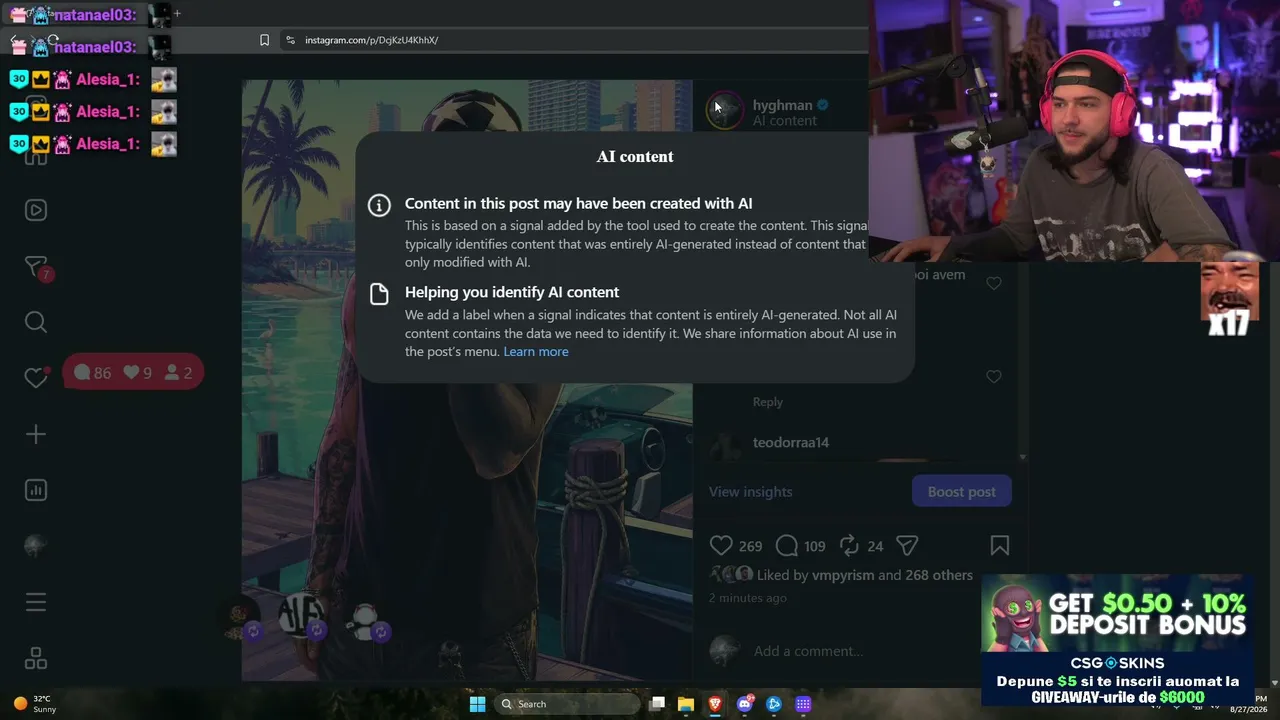Open File Explorer from the taskbar
Screen dimensions: 1280x720
pos(686,704)
